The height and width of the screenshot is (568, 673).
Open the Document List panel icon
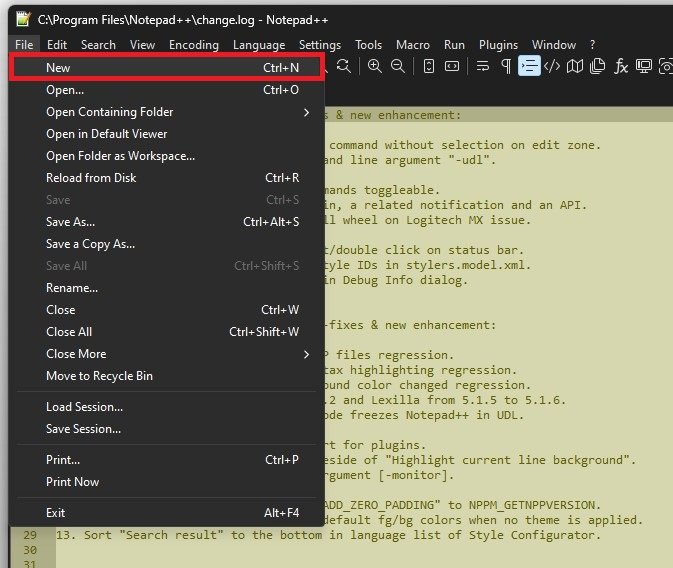tap(598, 66)
